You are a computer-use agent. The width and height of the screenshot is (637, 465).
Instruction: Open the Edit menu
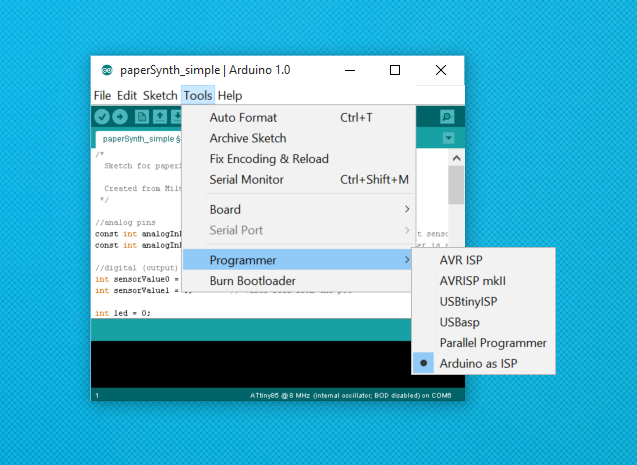(127, 95)
